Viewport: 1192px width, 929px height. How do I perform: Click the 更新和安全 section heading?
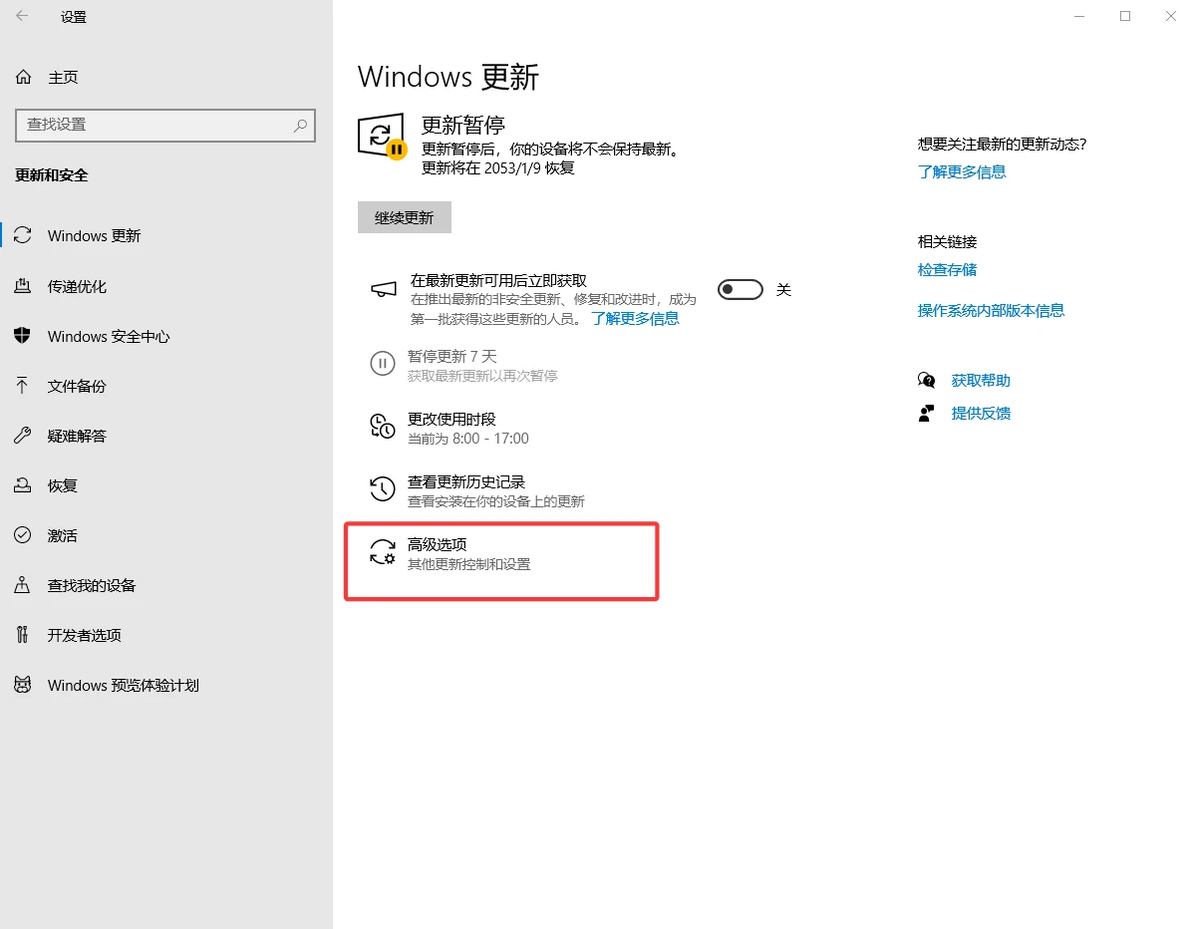pos(52,175)
